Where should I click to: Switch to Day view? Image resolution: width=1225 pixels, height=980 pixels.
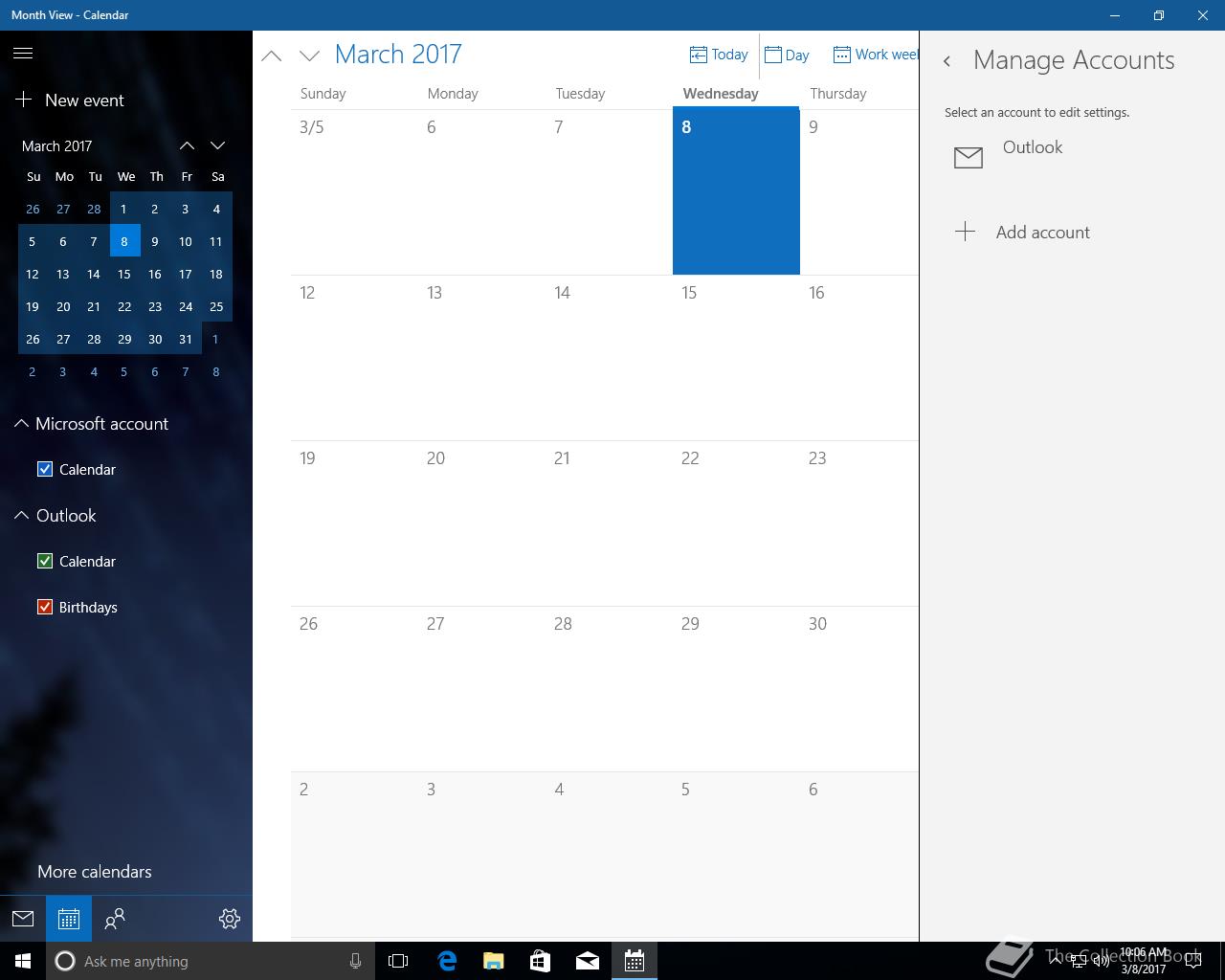tap(787, 55)
